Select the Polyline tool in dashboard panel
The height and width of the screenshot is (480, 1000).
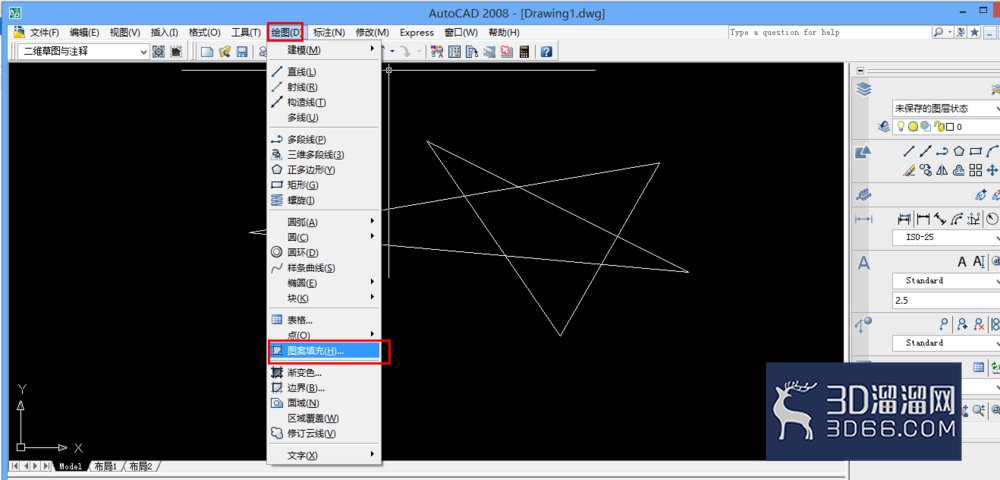pyautogui.click(x=942, y=151)
